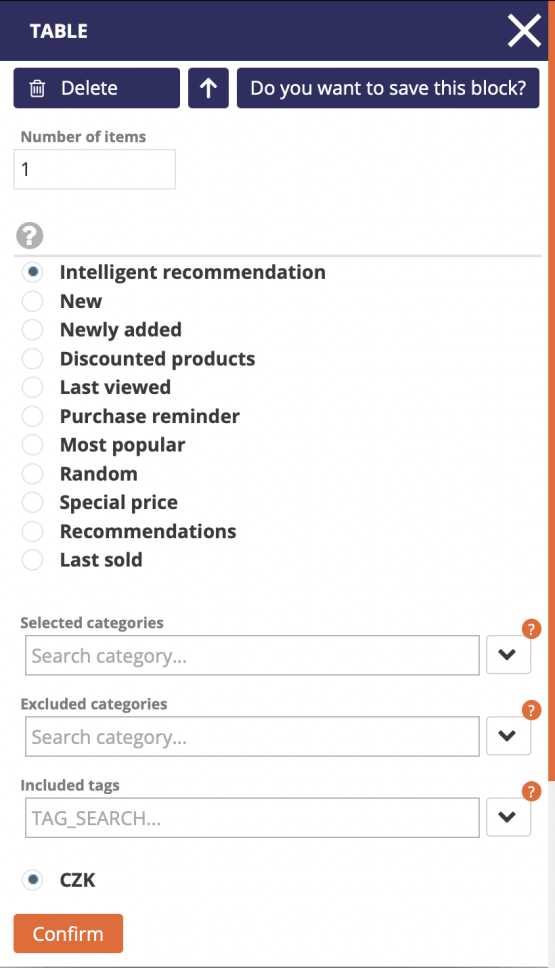Select the Purchase reminder radio option

pyautogui.click(x=32, y=416)
